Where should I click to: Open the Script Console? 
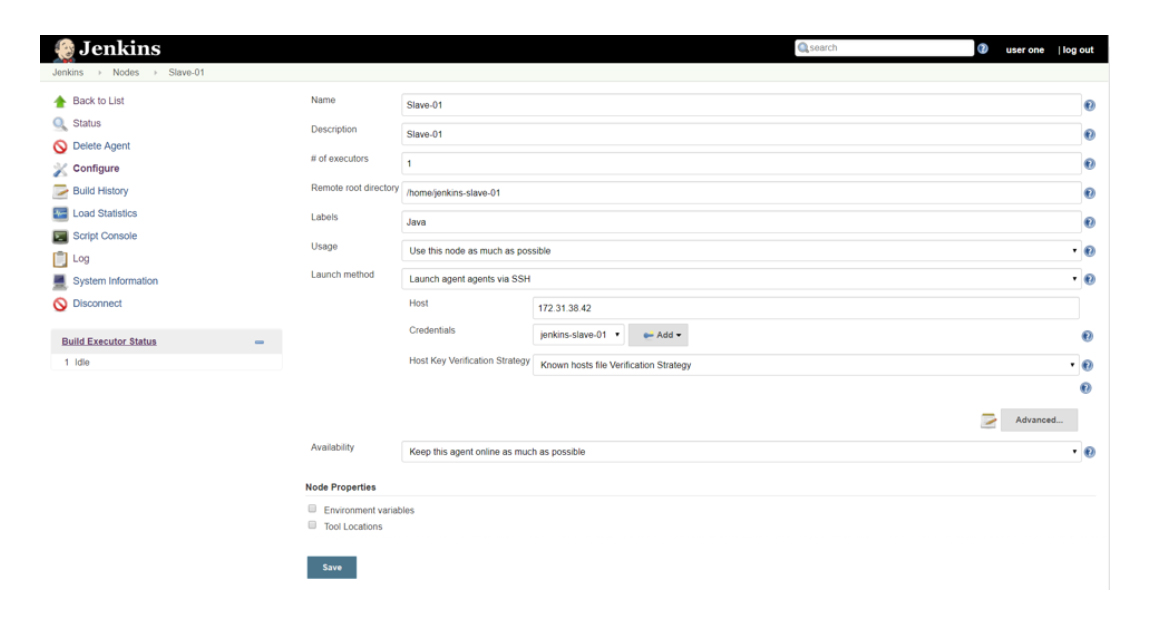[106, 234]
